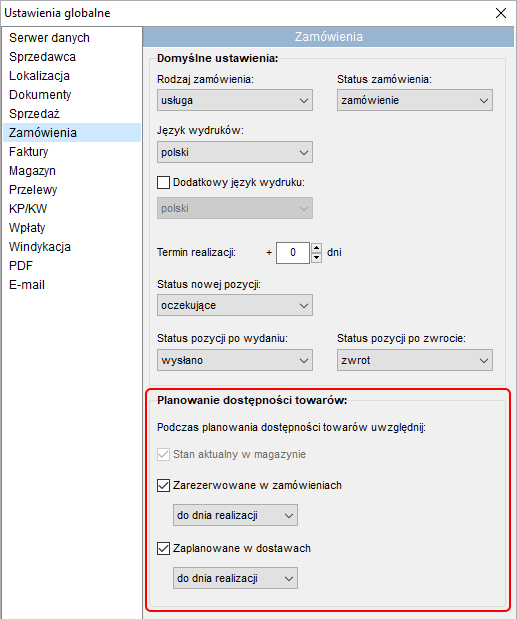The image size is (517, 619).
Task: Close the Ustawienia globalne window
Action: pyautogui.click(x=501, y=13)
